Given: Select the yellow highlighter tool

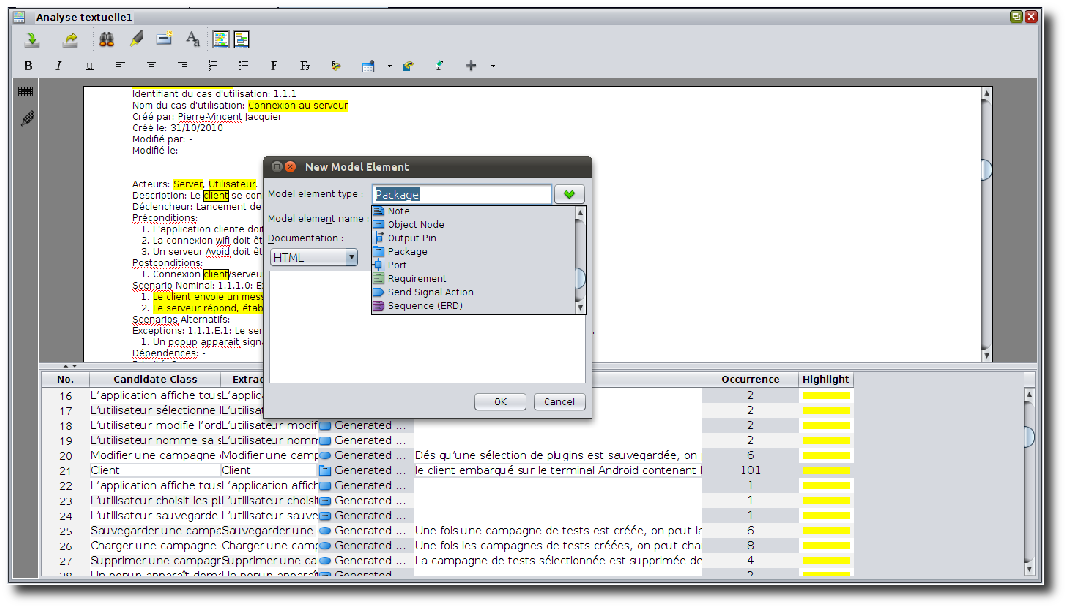Looking at the screenshot, I should click(136, 40).
